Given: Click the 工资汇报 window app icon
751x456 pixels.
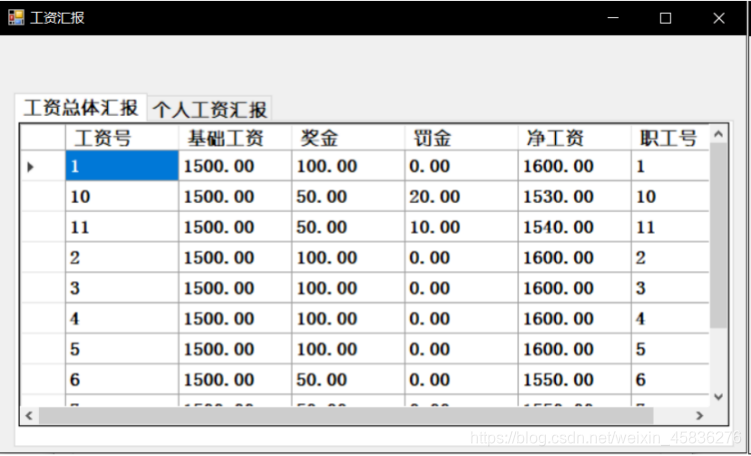Looking at the screenshot, I should click(16, 18).
